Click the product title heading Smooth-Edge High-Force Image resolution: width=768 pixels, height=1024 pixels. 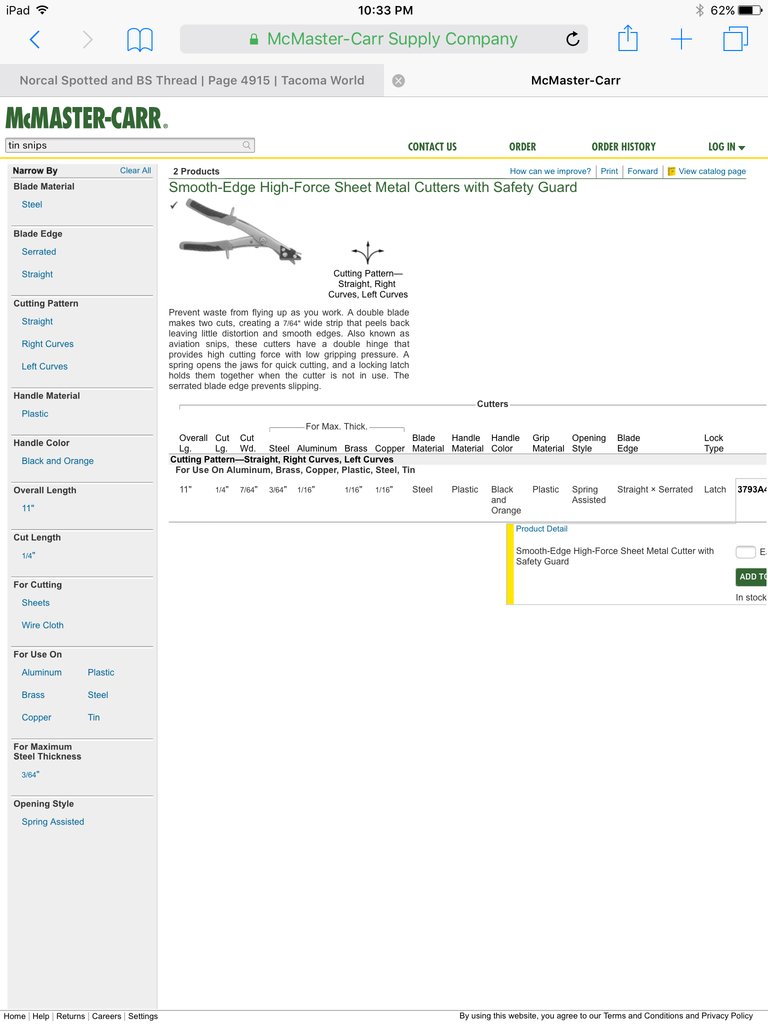point(373,187)
